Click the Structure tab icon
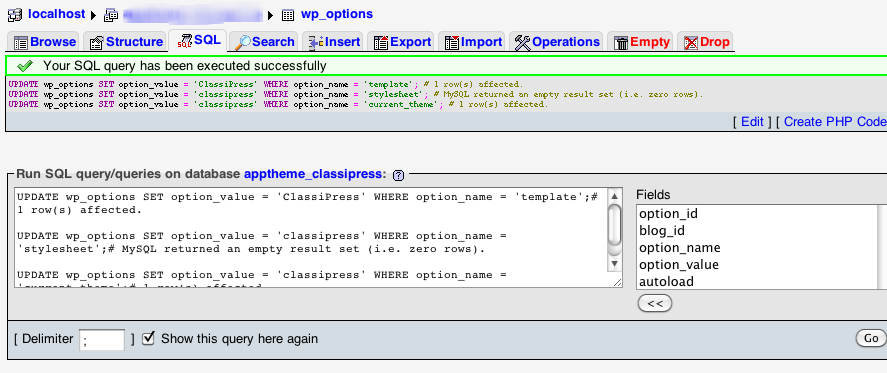This screenshot has width=887, height=373. click(97, 42)
